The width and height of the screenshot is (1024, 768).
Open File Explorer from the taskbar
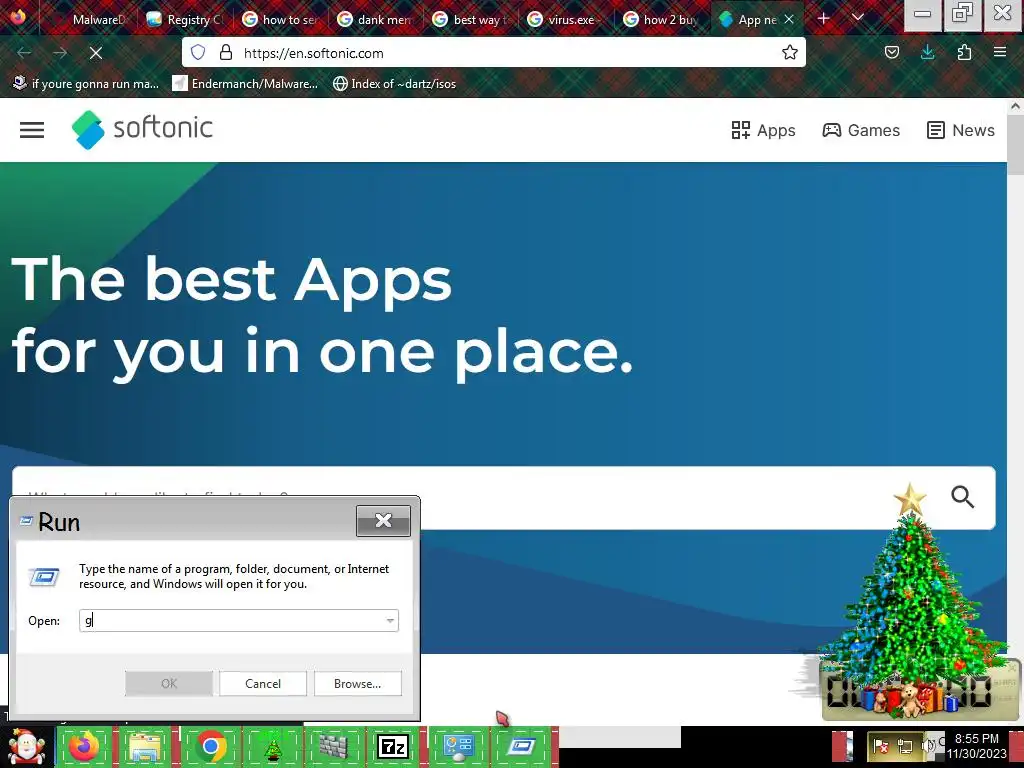coord(146,746)
